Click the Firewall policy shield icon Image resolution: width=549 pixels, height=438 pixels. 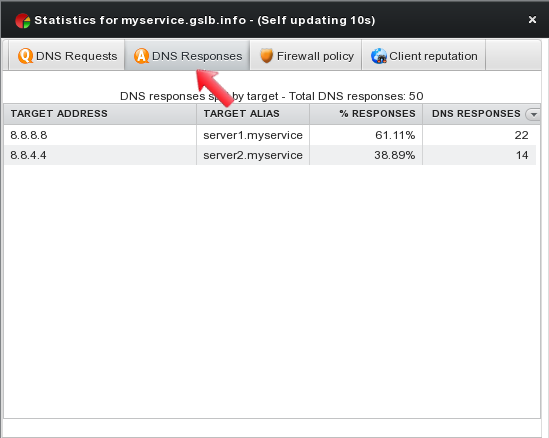[x=266, y=56]
